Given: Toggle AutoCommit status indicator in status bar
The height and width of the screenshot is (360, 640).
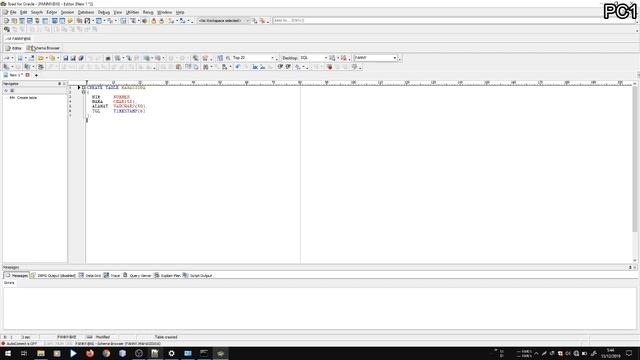Looking at the screenshot, I should click(x=20, y=344).
